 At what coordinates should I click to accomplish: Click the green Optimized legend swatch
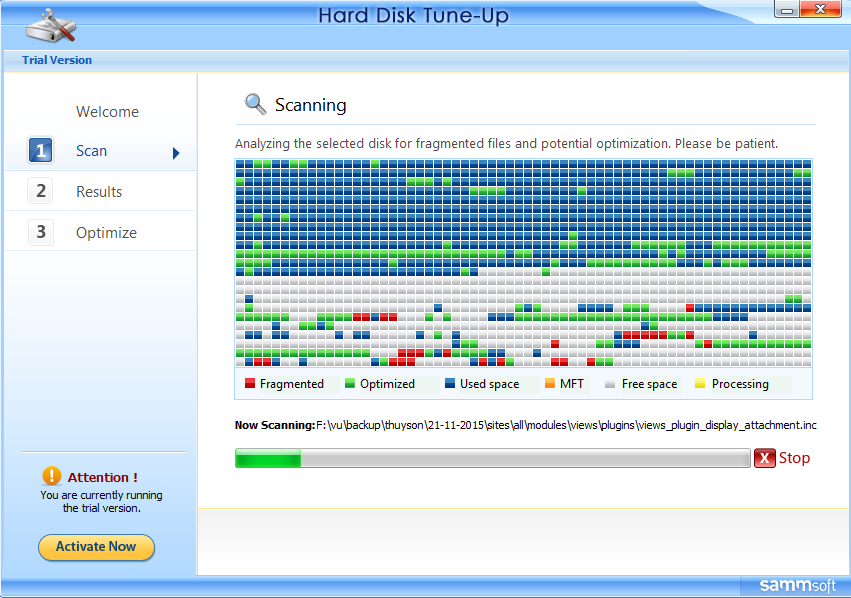(350, 384)
